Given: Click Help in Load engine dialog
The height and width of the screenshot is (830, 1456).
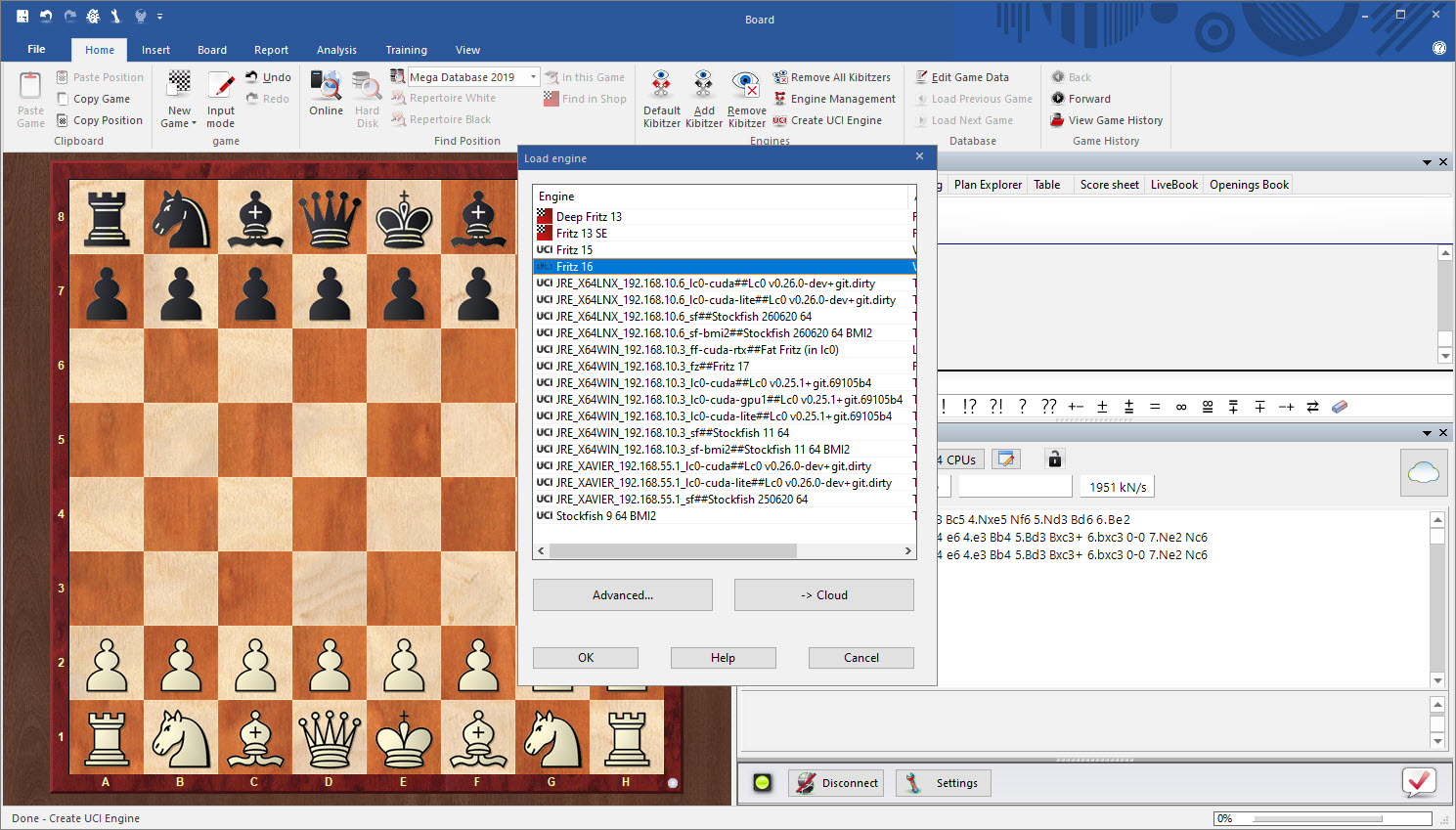Looking at the screenshot, I should tap(724, 658).
